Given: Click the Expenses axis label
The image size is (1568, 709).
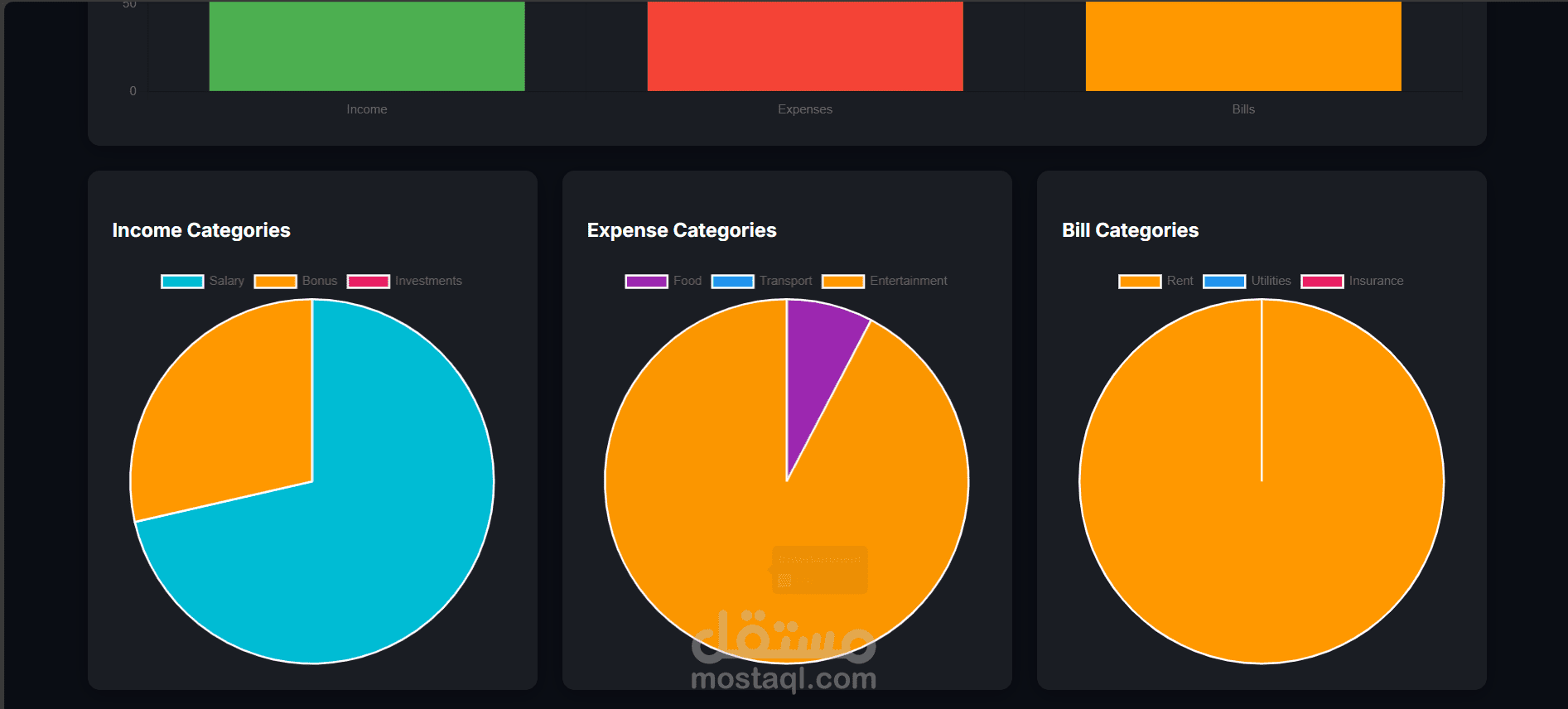Looking at the screenshot, I should click(805, 109).
